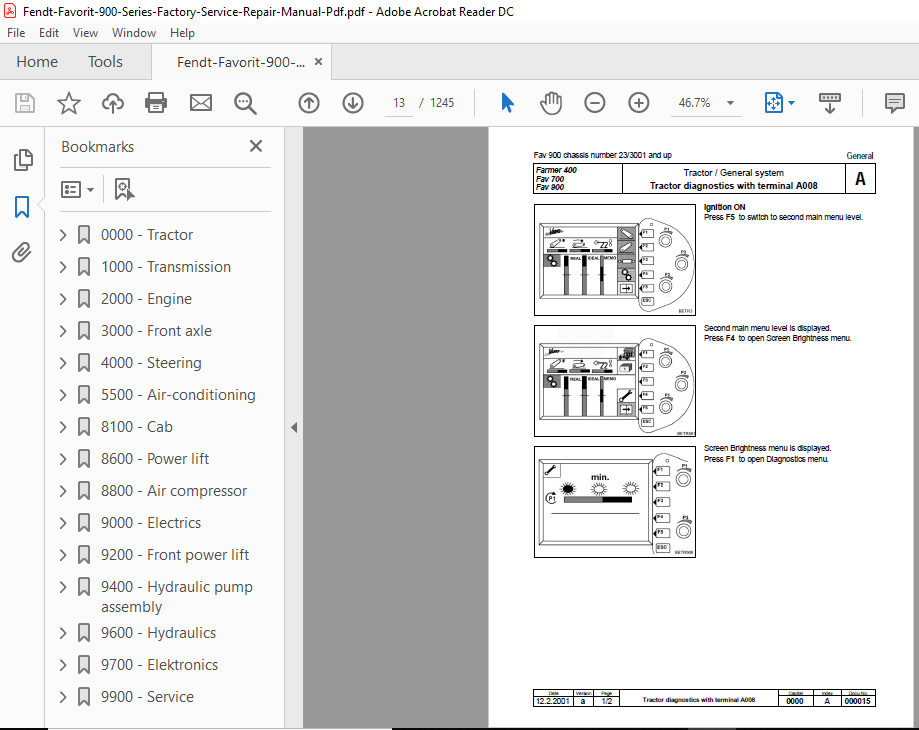Choose the Selection arrow tool
The width and height of the screenshot is (919, 730).
[508, 103]
